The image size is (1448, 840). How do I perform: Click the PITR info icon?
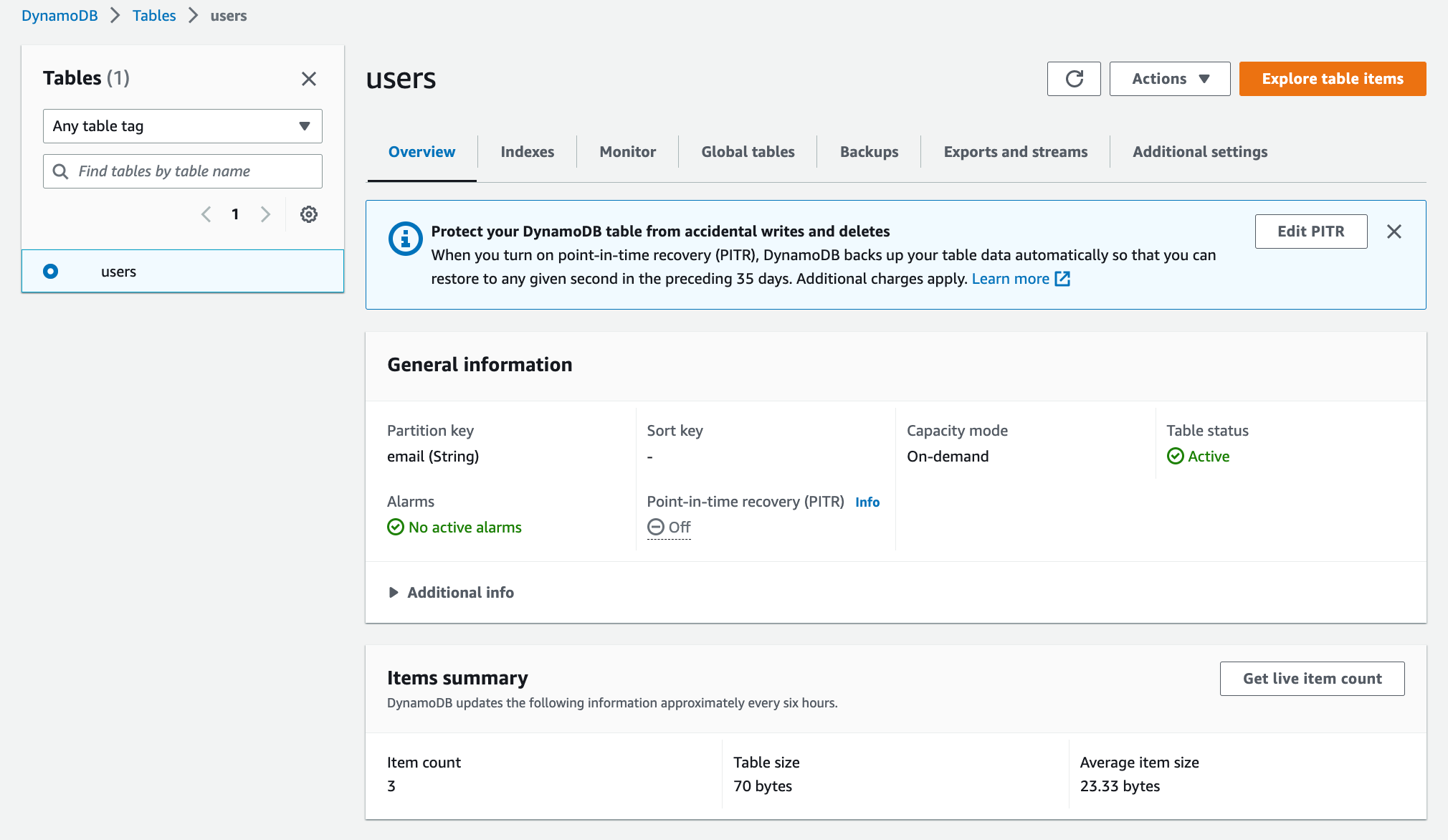[x=866, y=502]
